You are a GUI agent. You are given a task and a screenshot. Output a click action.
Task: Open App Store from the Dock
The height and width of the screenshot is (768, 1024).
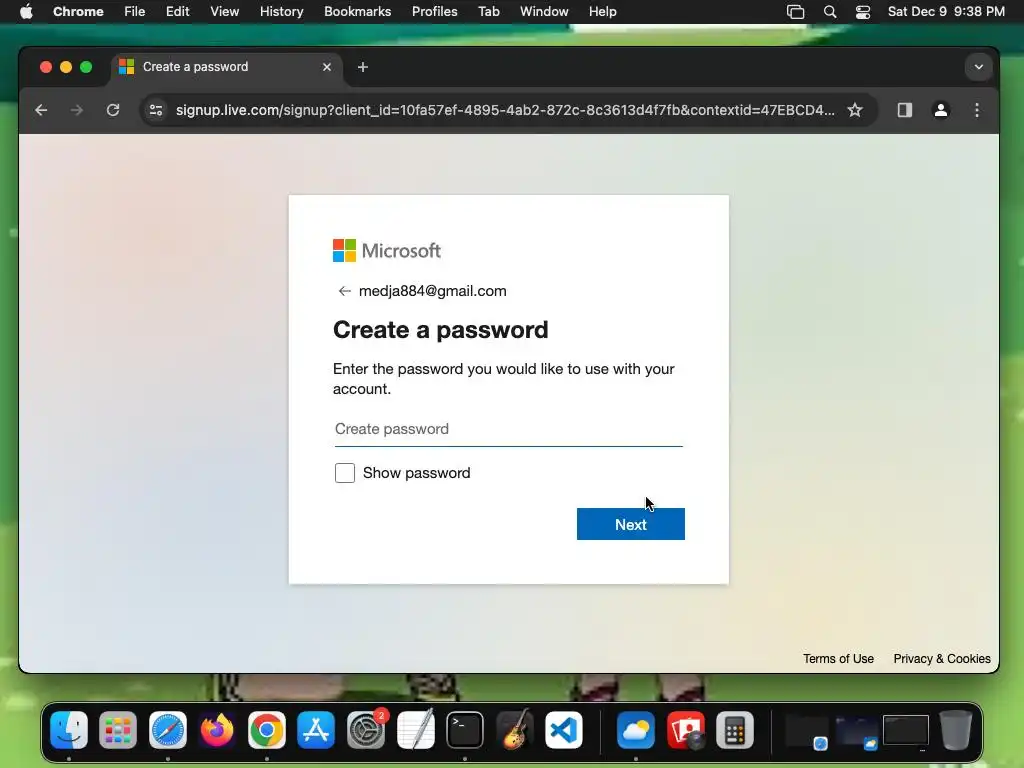click(316, 730)
